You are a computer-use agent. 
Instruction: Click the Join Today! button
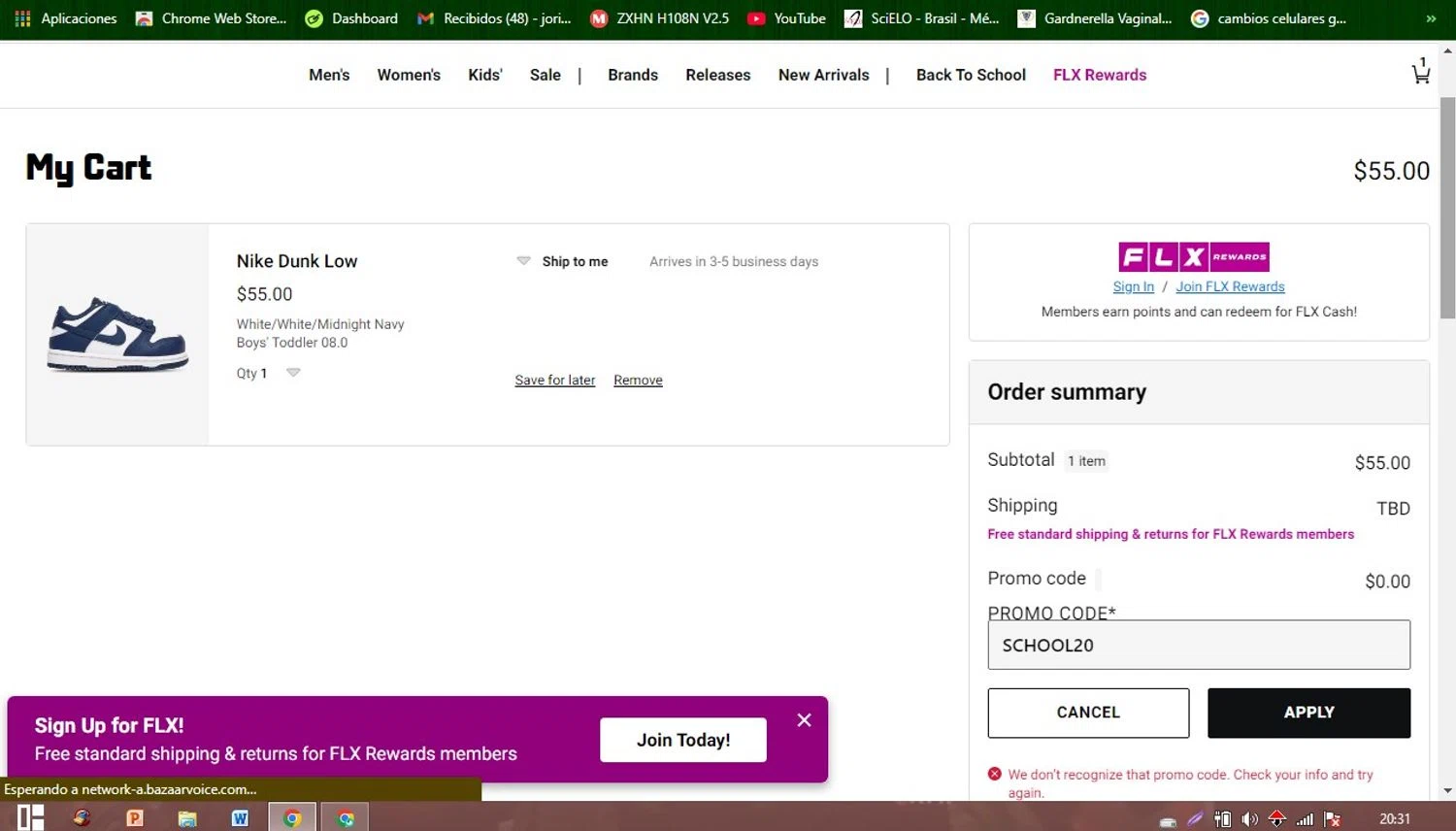coord(683,740)
